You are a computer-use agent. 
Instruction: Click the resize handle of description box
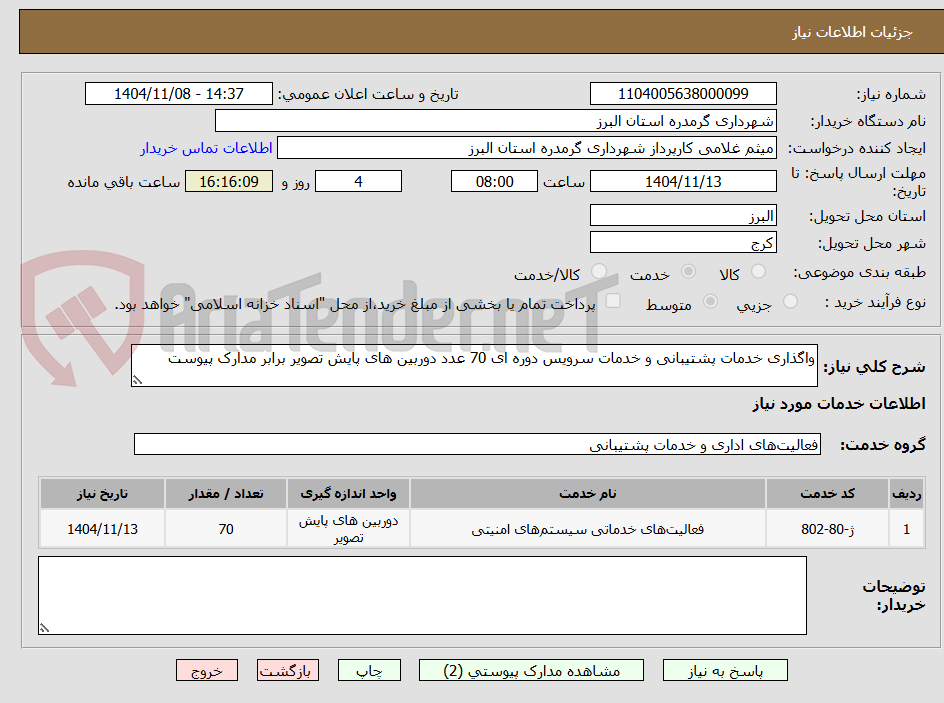coord(137,380)
